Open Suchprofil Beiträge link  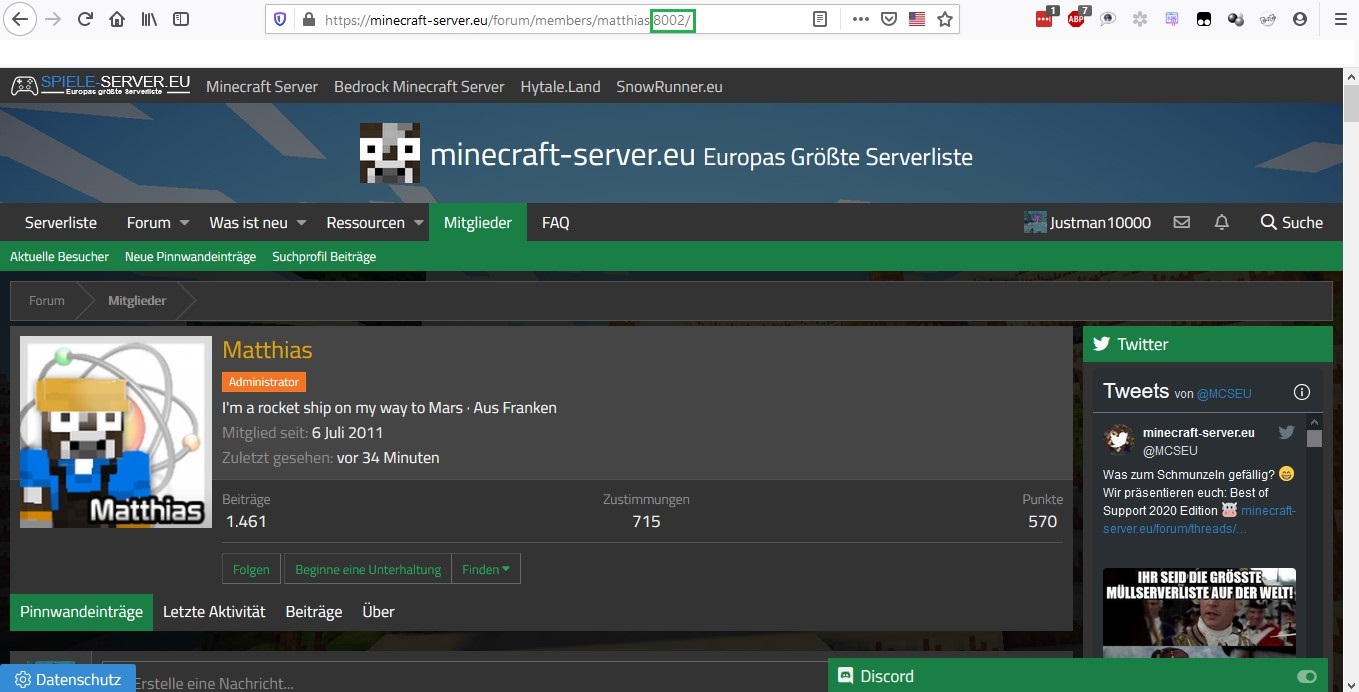click(324, 257)
